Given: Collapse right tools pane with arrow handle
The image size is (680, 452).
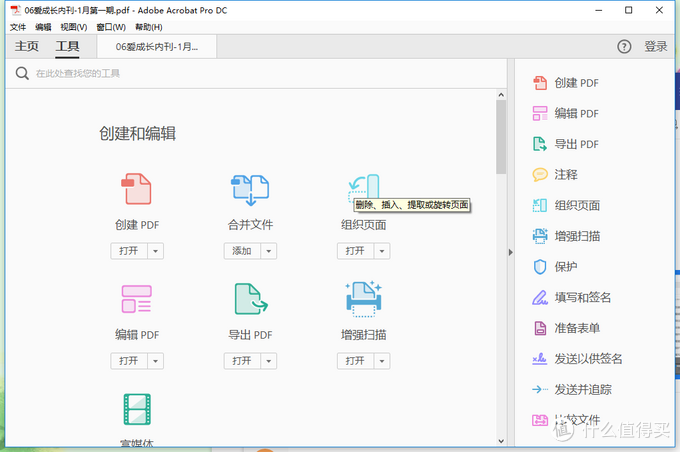Looking at the screenshot, I should pos(510,252).
